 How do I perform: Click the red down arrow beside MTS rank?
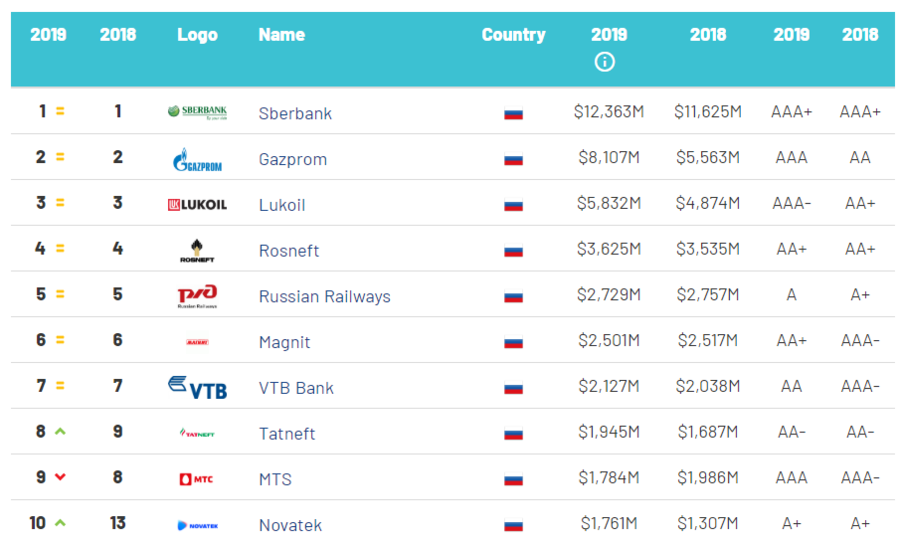(x=60, y=478)
